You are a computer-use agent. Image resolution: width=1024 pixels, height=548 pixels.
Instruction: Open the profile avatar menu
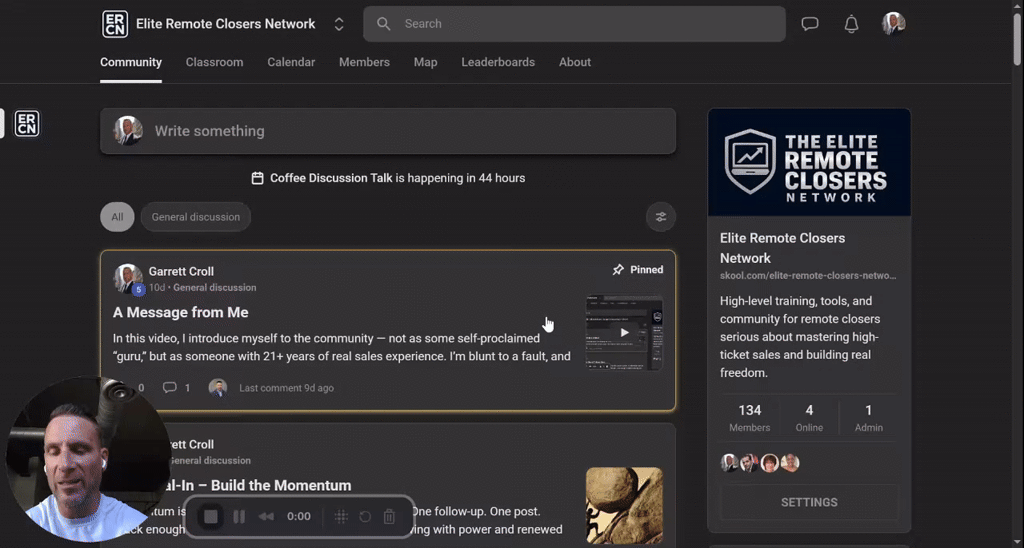pos(893,24)
